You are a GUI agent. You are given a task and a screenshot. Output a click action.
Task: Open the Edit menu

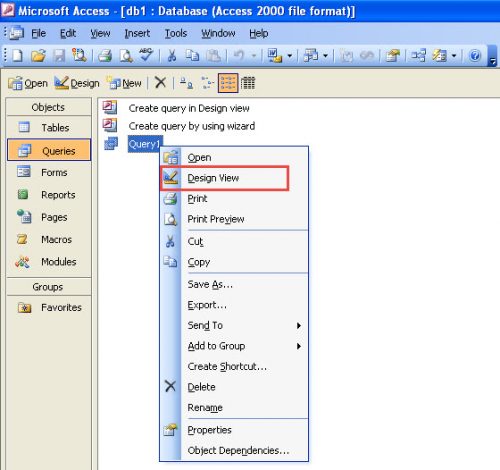pos(68,33)
